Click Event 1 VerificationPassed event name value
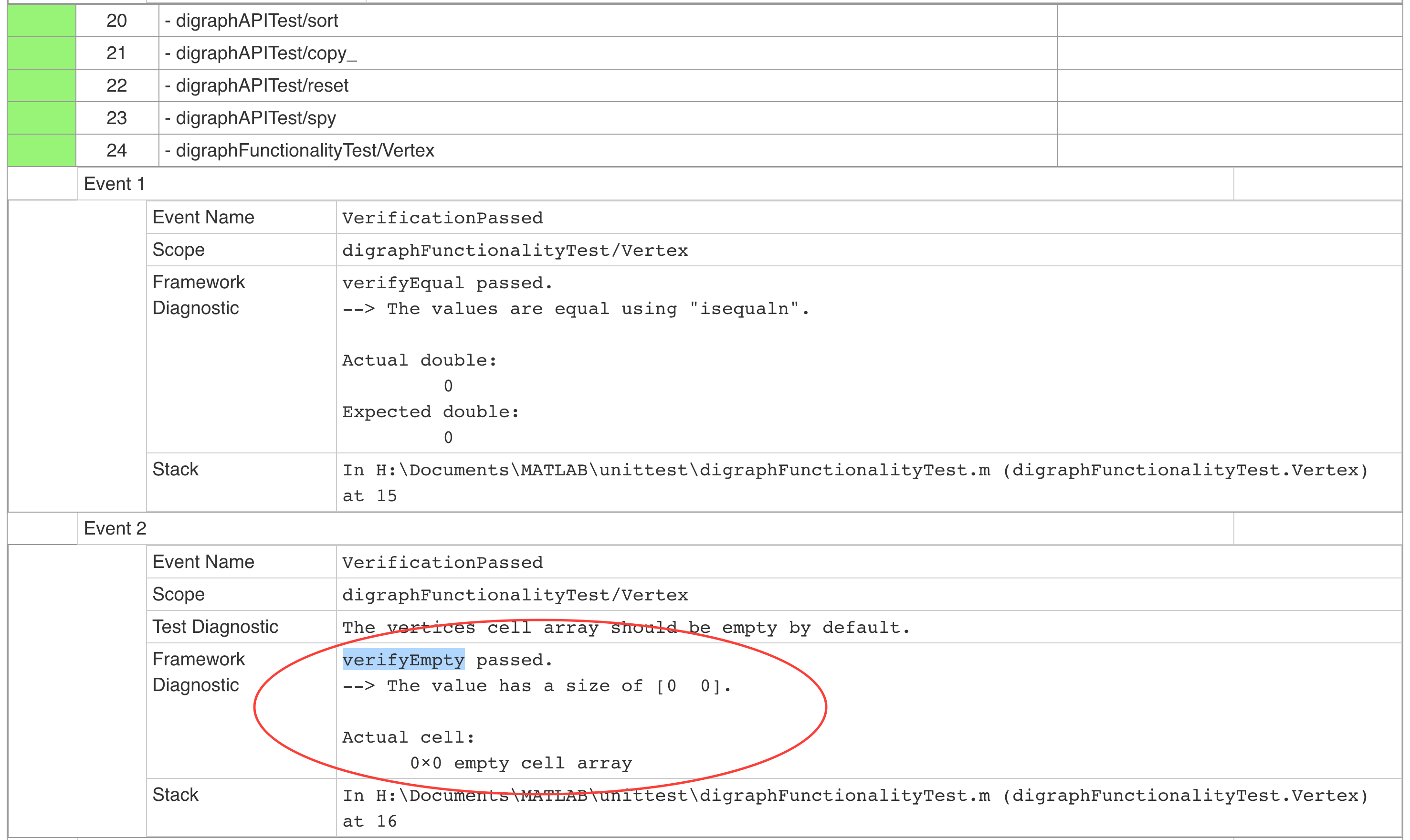This screenshot has height=840, width=1410. (442, 218)
